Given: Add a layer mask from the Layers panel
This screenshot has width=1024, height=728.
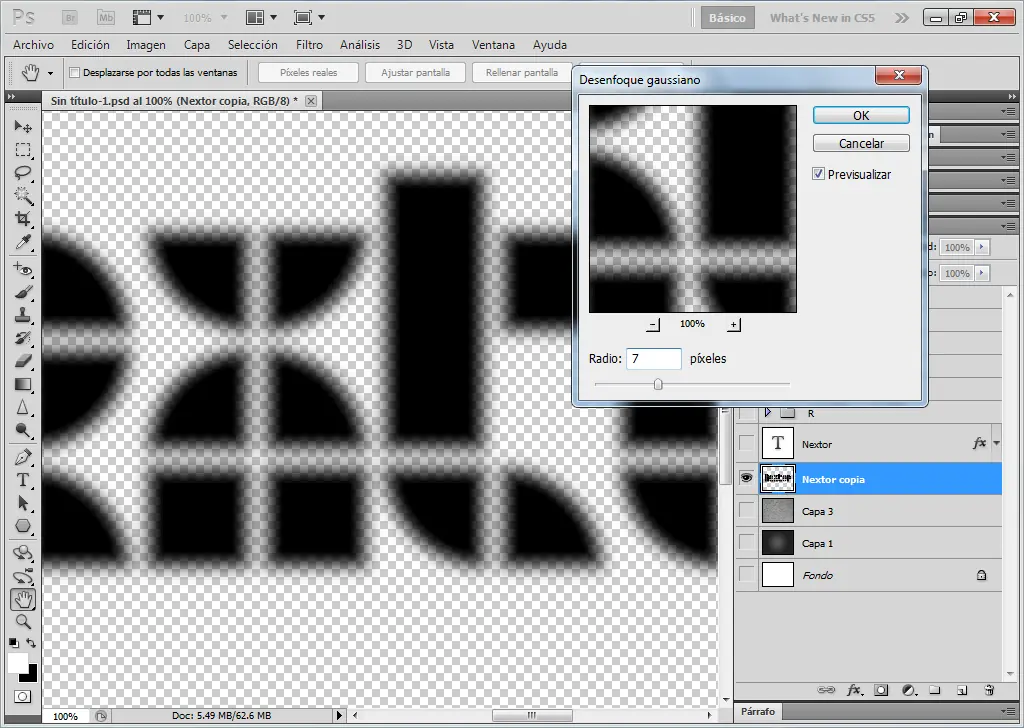Looking at the screenshot, I should (x=881, y=690).
